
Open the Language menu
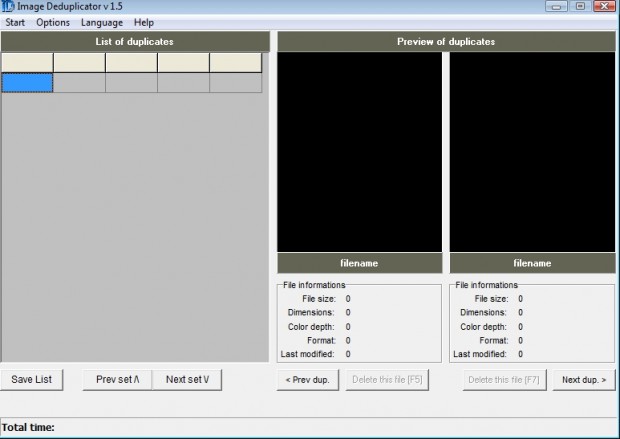(x=102, y=23)
